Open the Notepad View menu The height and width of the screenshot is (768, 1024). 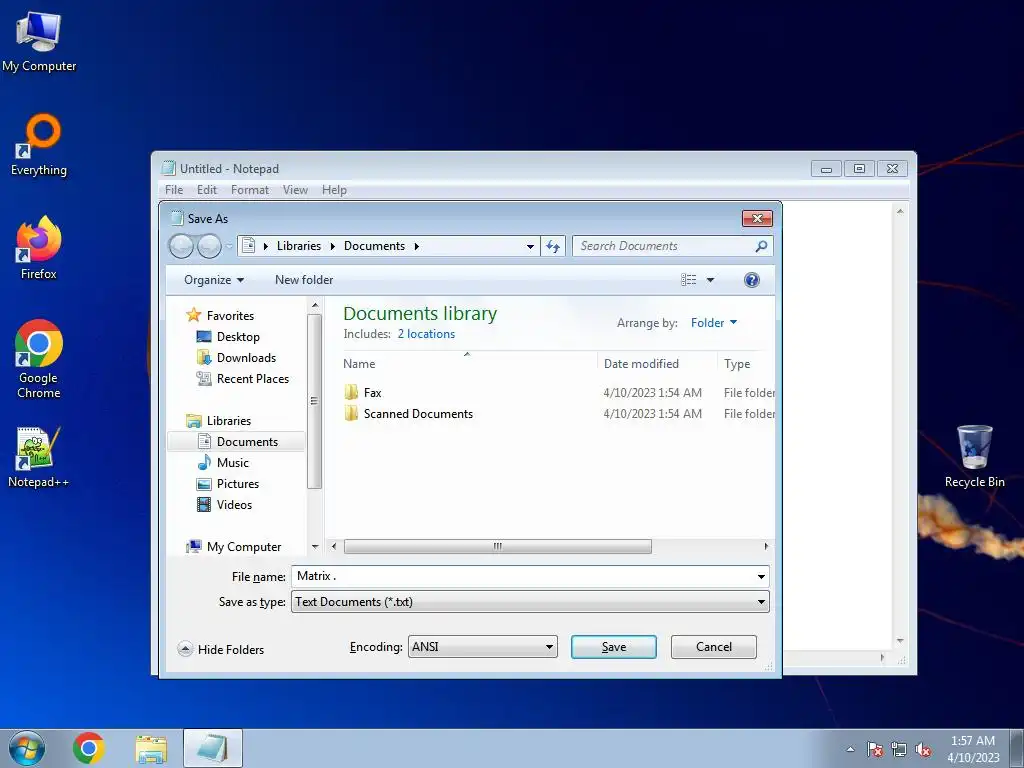pyautogui.click(x=295, y=190)
